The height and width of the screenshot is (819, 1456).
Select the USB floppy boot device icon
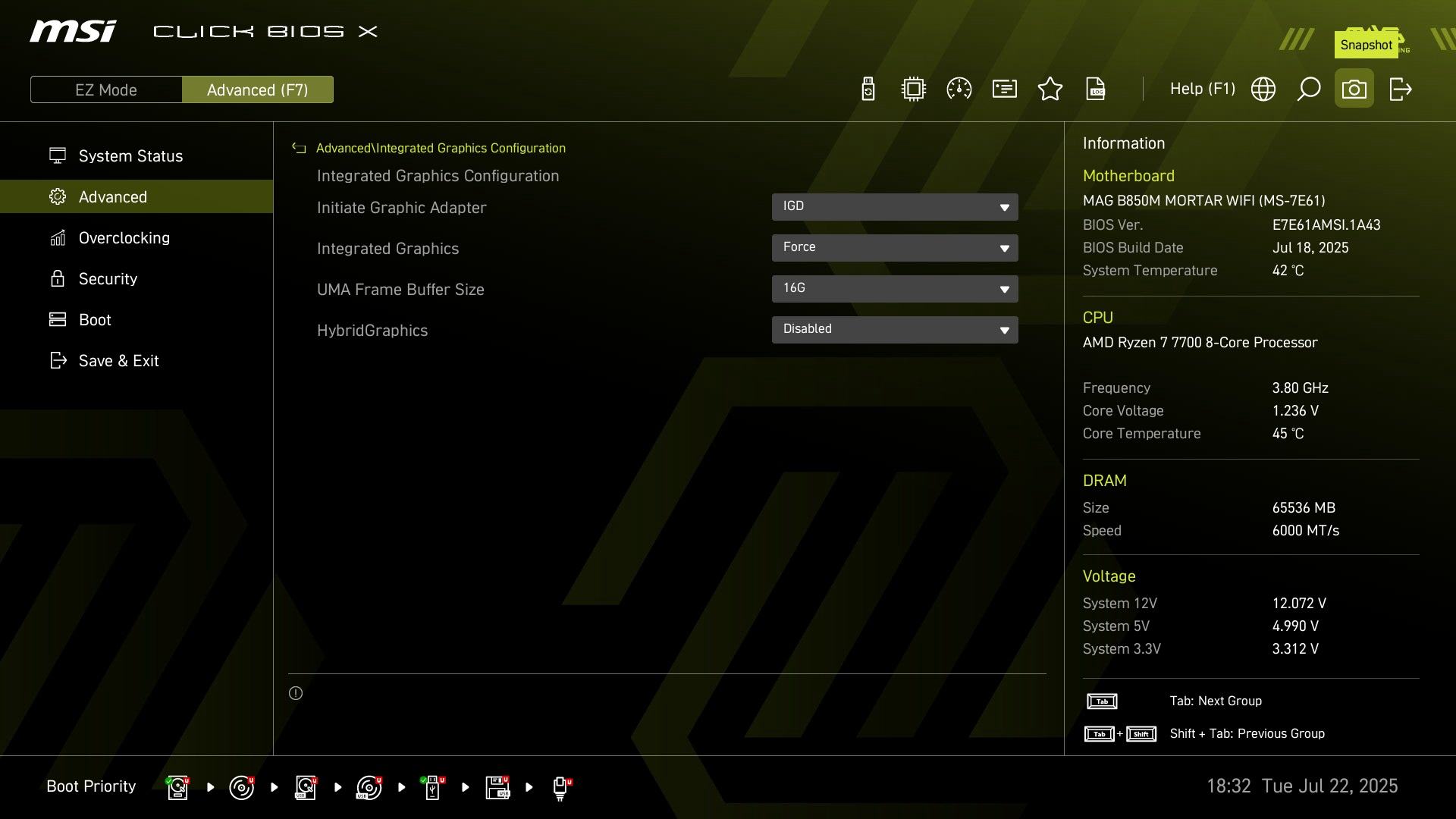click(x=498, y=787)
